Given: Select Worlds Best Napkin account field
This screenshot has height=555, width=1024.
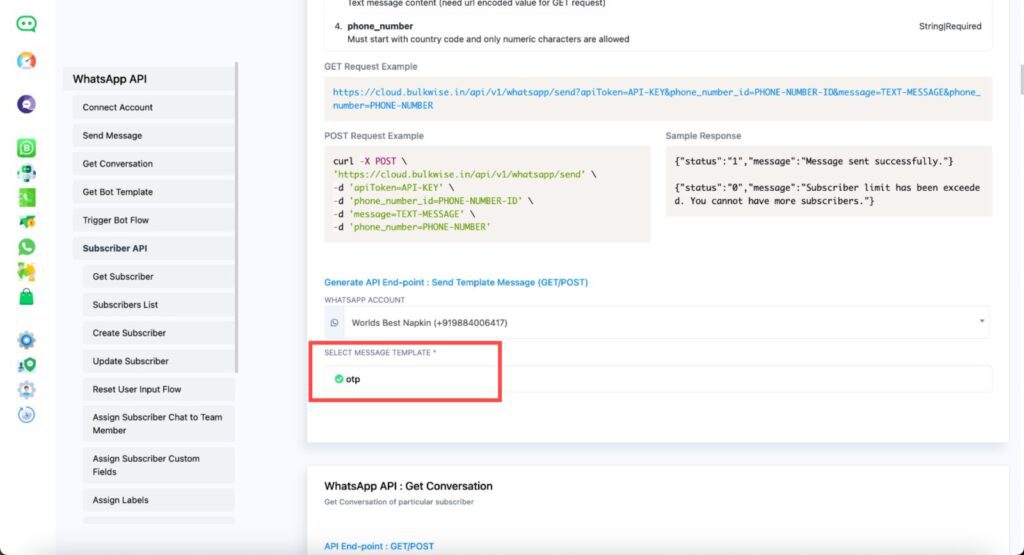Looking at the screenshot, I should [657, 323].
